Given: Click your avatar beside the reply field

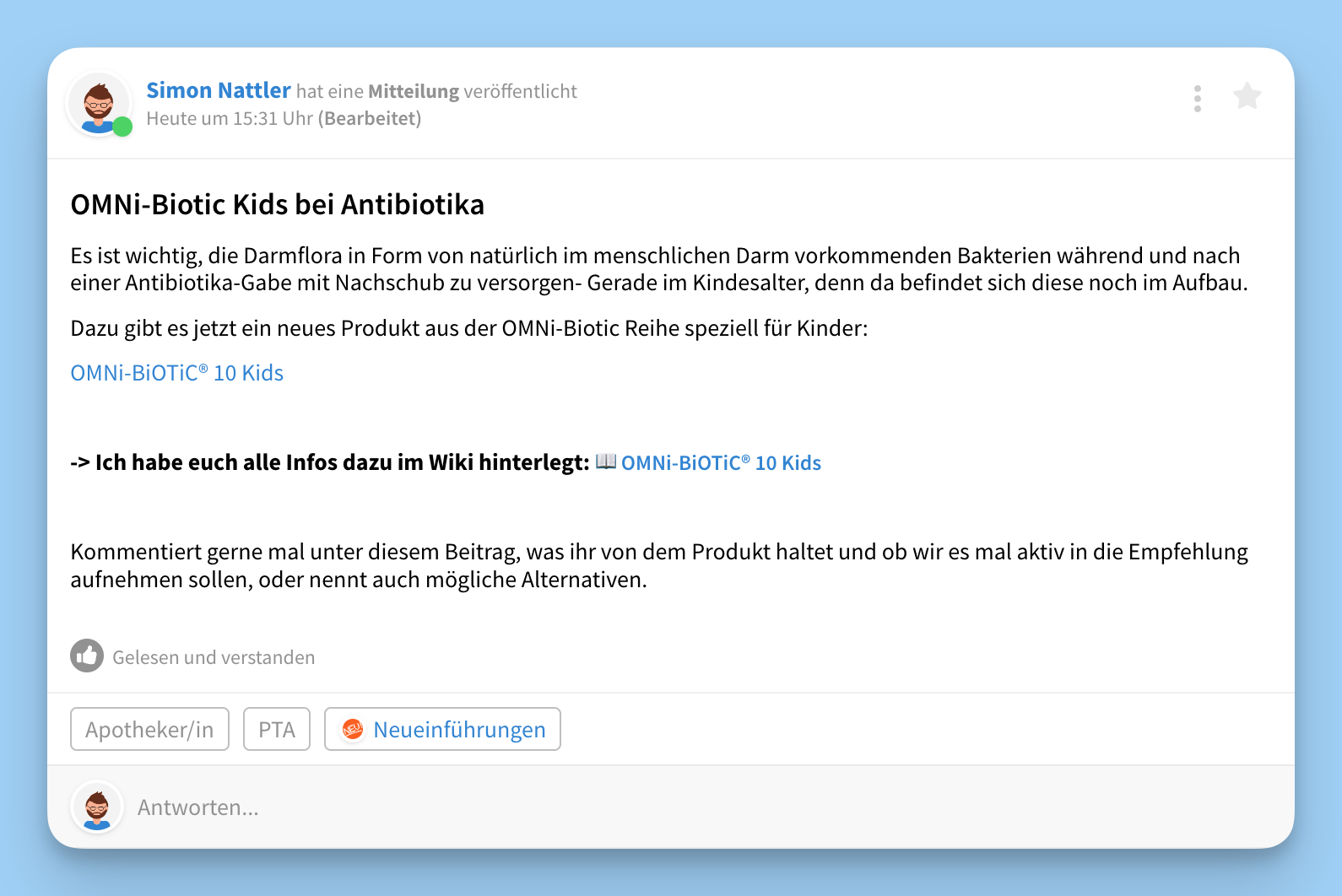Looking at the screenshot, I should pyautogui.click(x=97, y=807).
